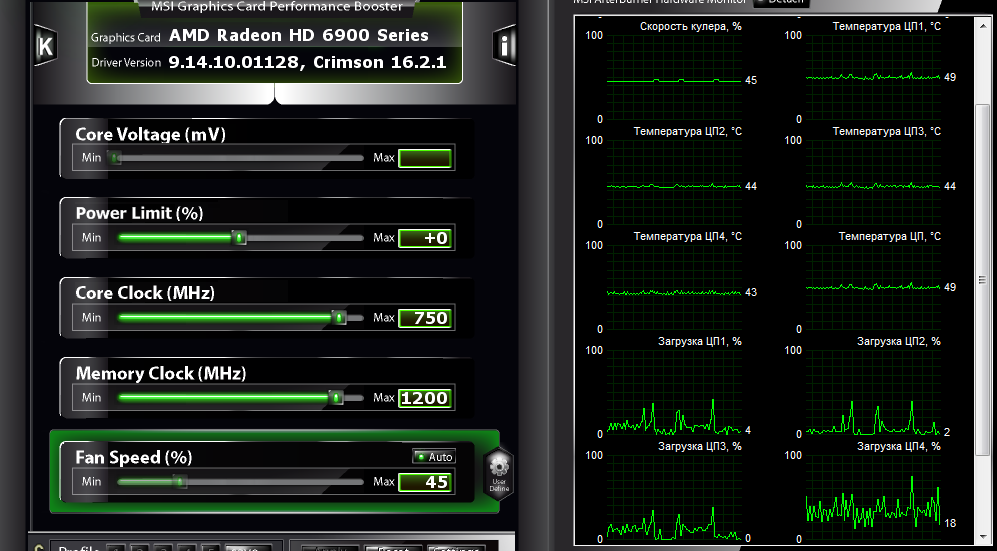Click the Power Limit +0 value field

point(425,238)
